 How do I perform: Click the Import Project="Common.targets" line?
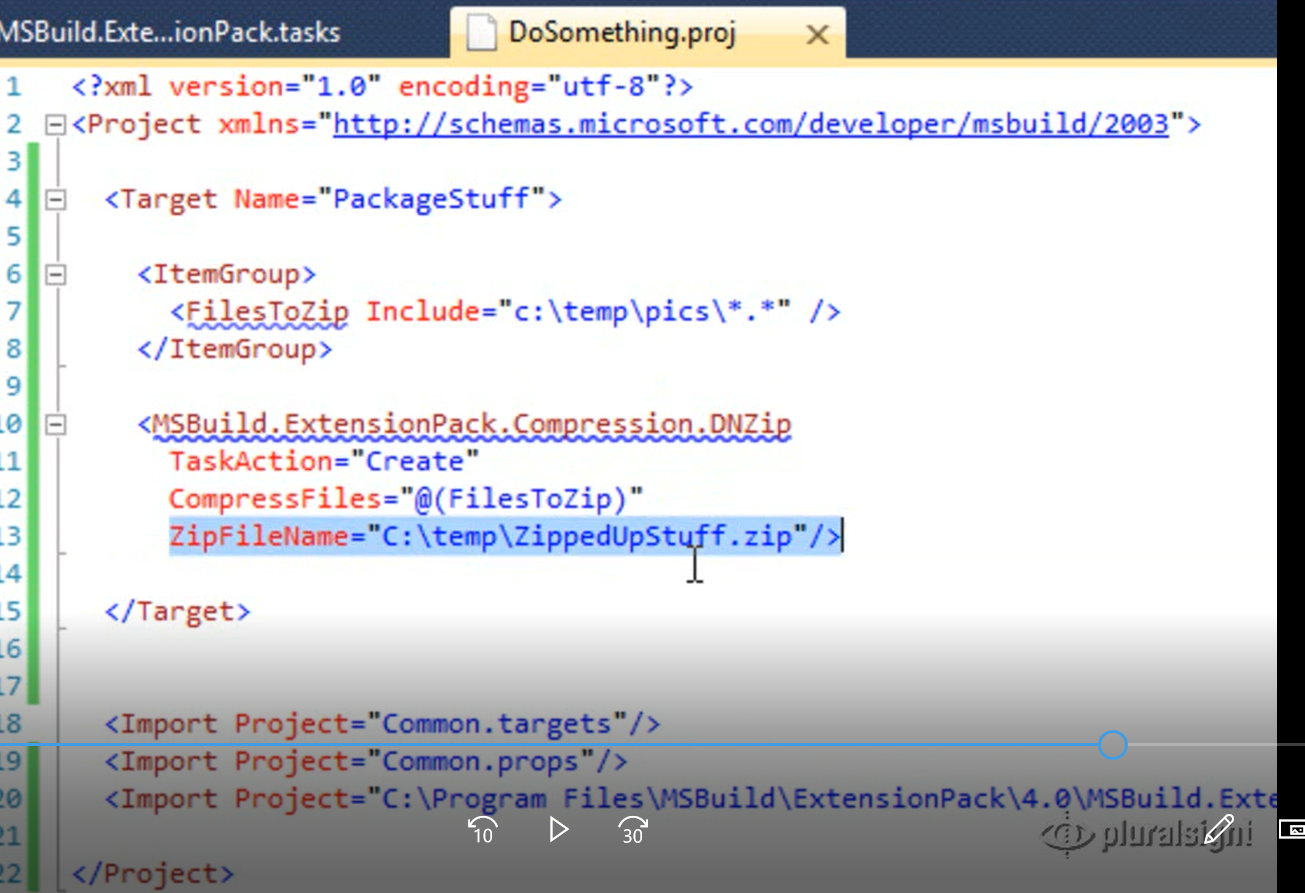(x=382, y=724)
